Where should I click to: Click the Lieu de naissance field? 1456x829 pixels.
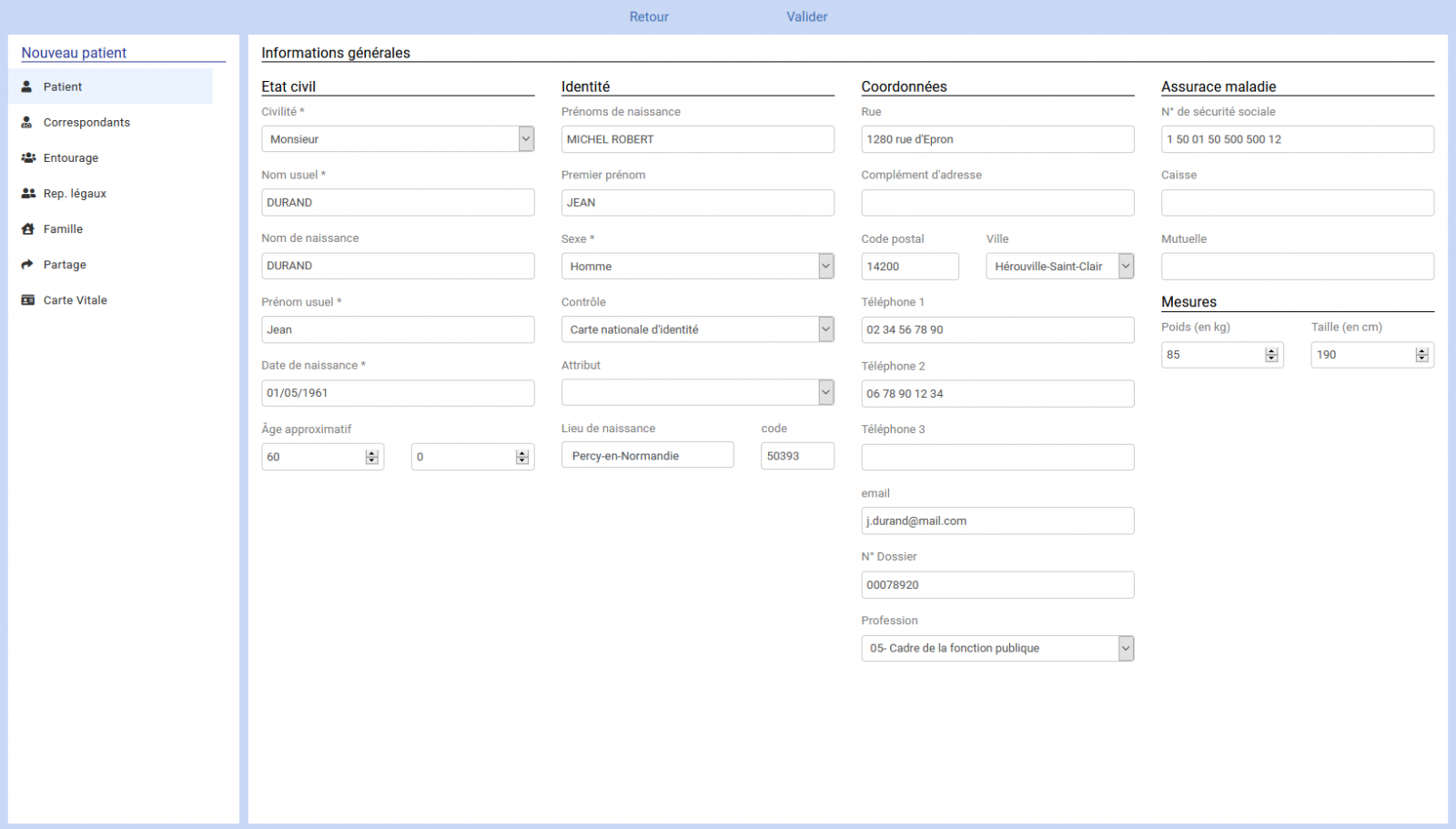coord(648,455)
